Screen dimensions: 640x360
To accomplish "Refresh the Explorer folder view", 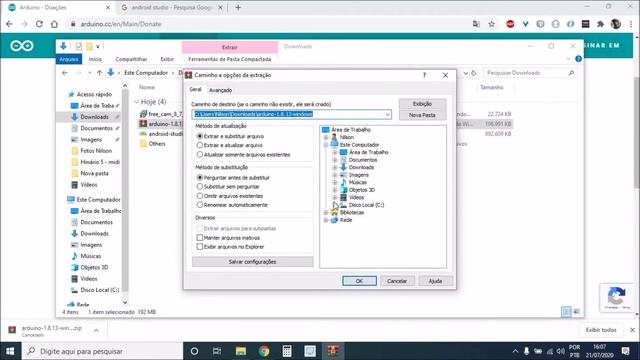I will [x=474, y=73].
